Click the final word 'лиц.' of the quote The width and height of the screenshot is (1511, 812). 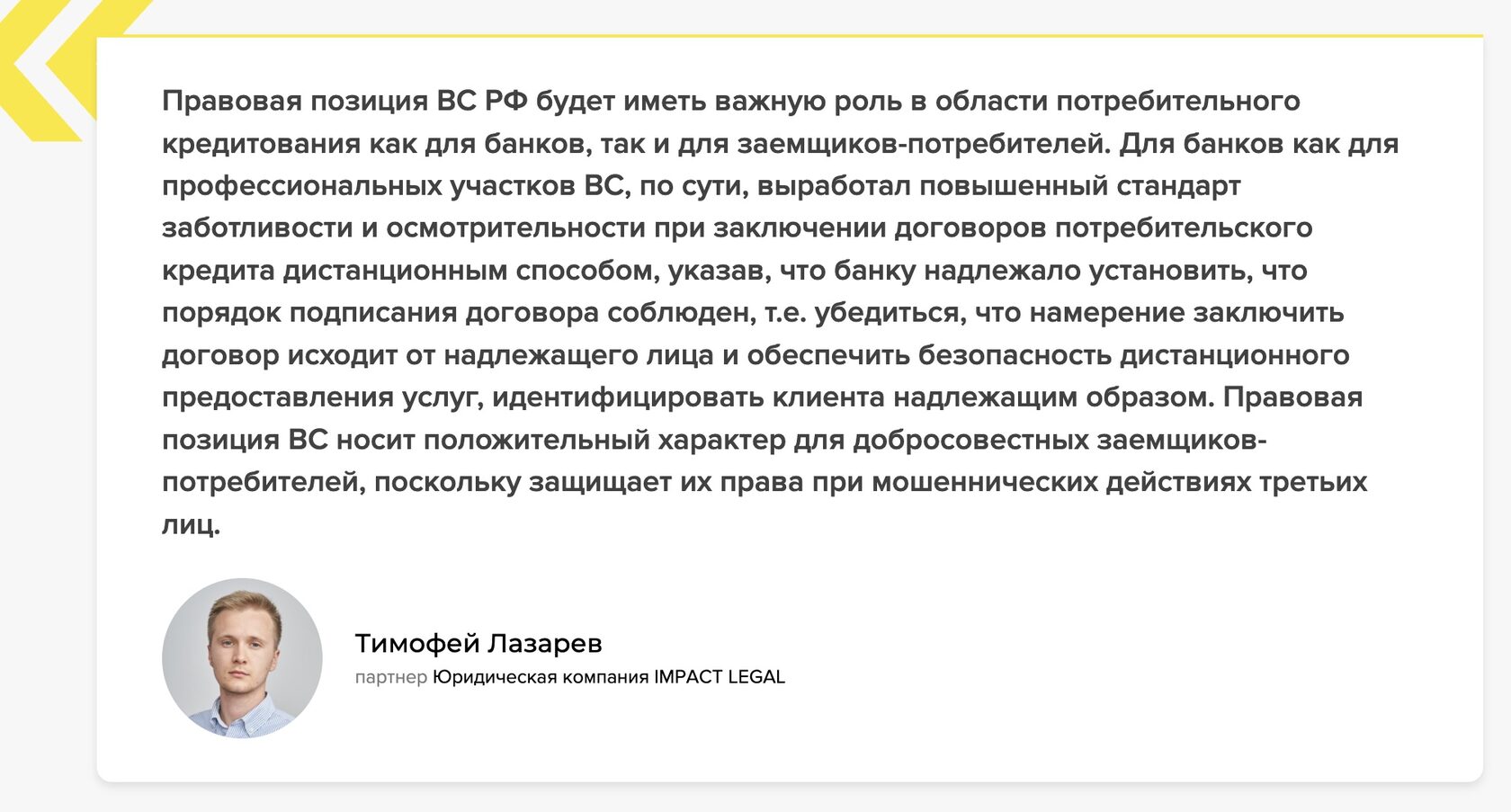tap(191, 524)
